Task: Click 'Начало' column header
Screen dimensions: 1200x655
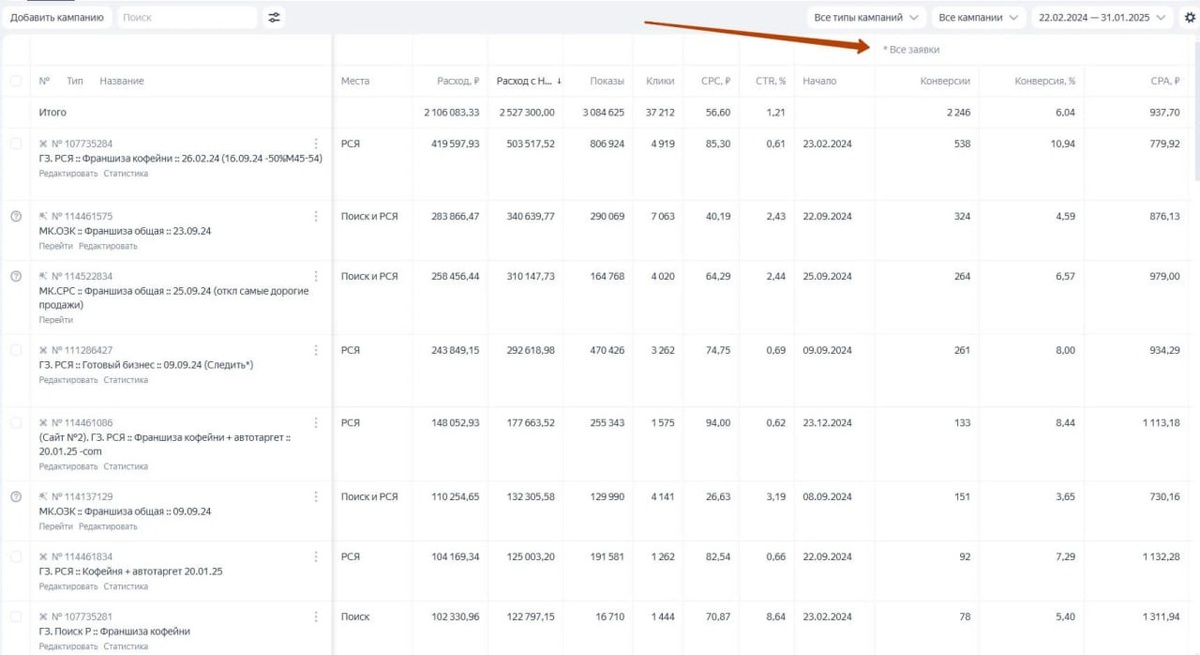Action: tap(819, 81)
